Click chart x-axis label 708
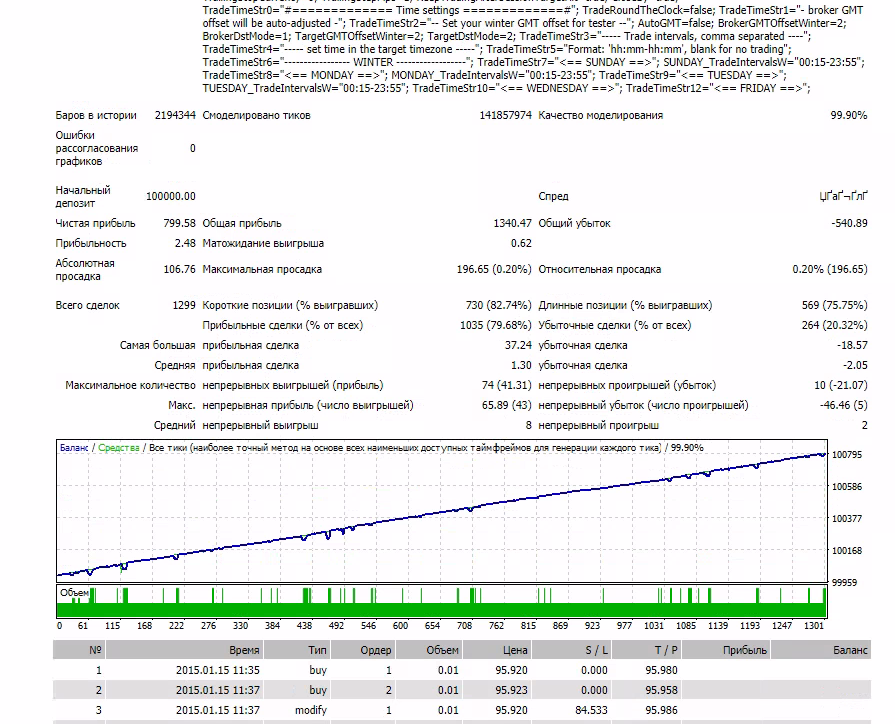This screenshot has width=895, height=724. click(x=464, y=626)
